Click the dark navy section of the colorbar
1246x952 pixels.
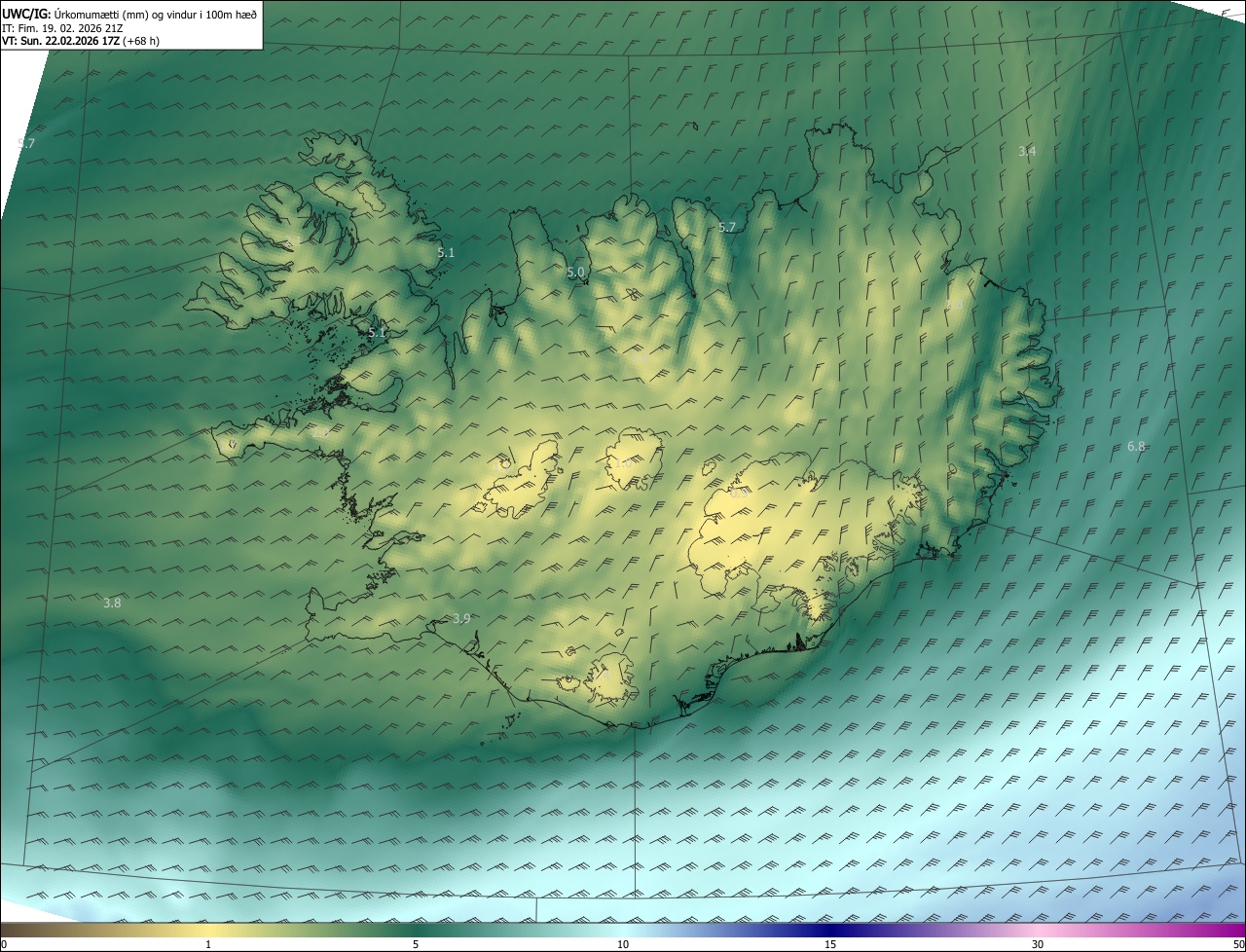pos(830,930)
